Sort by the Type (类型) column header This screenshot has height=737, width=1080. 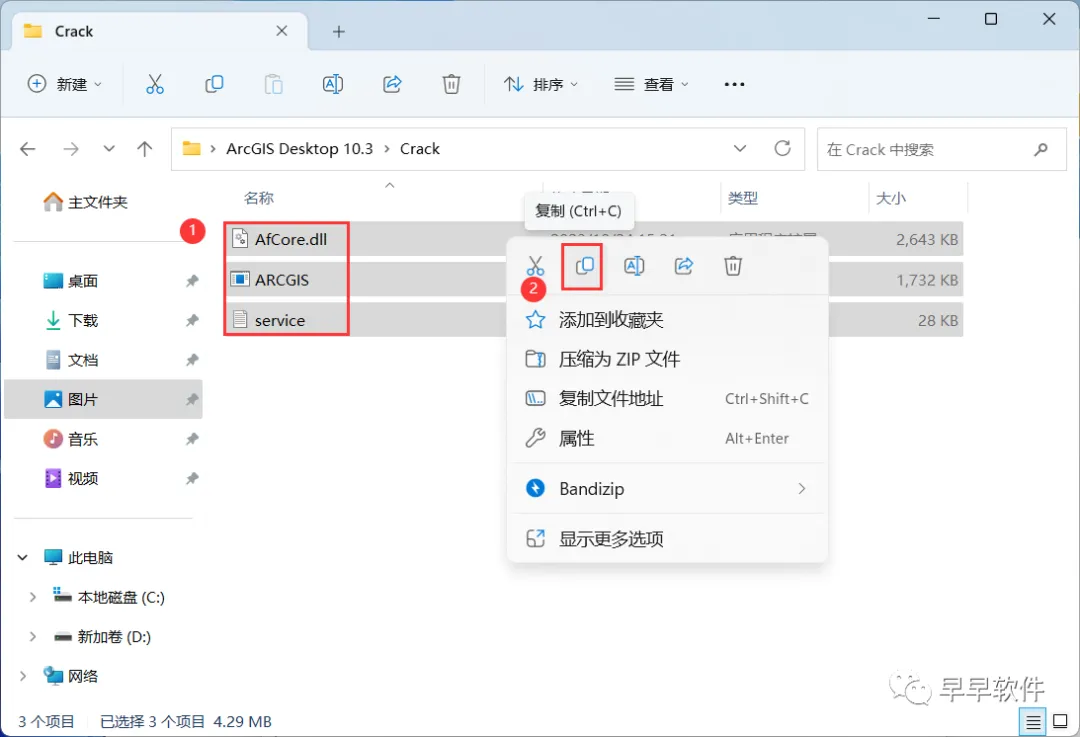pos(742,198)
